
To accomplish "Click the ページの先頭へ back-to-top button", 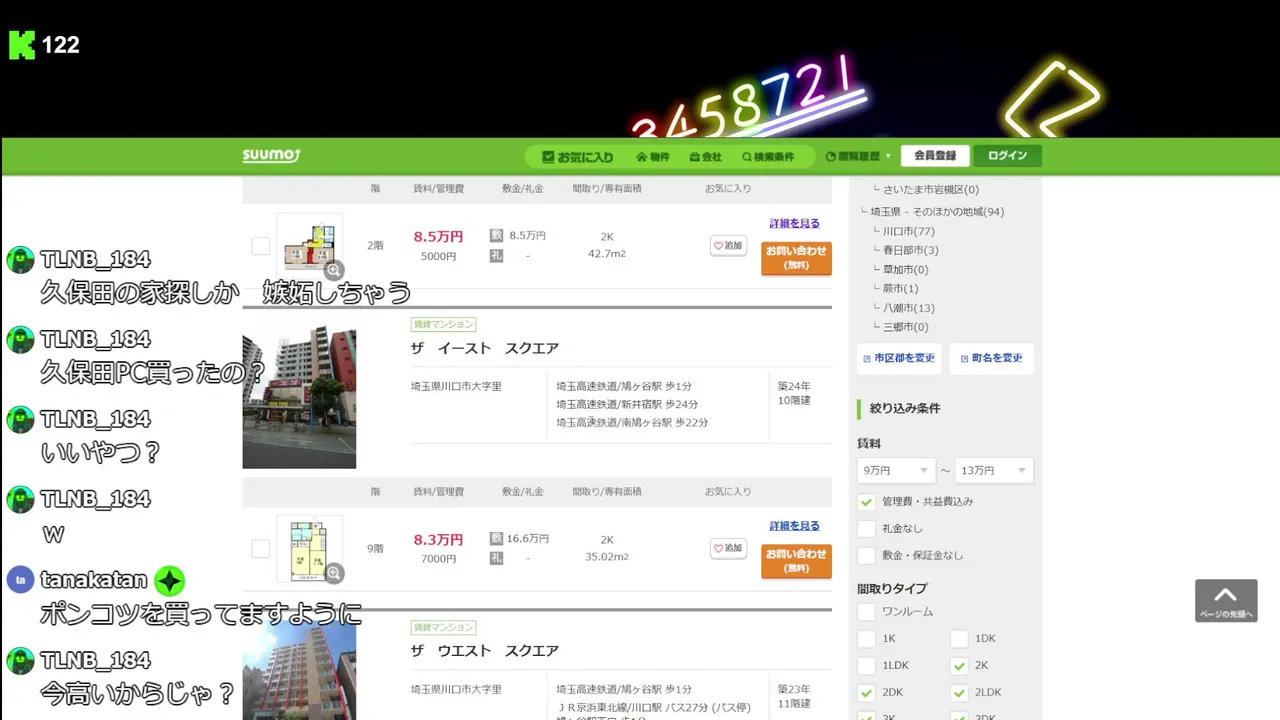I will (x=1226, y=601).
